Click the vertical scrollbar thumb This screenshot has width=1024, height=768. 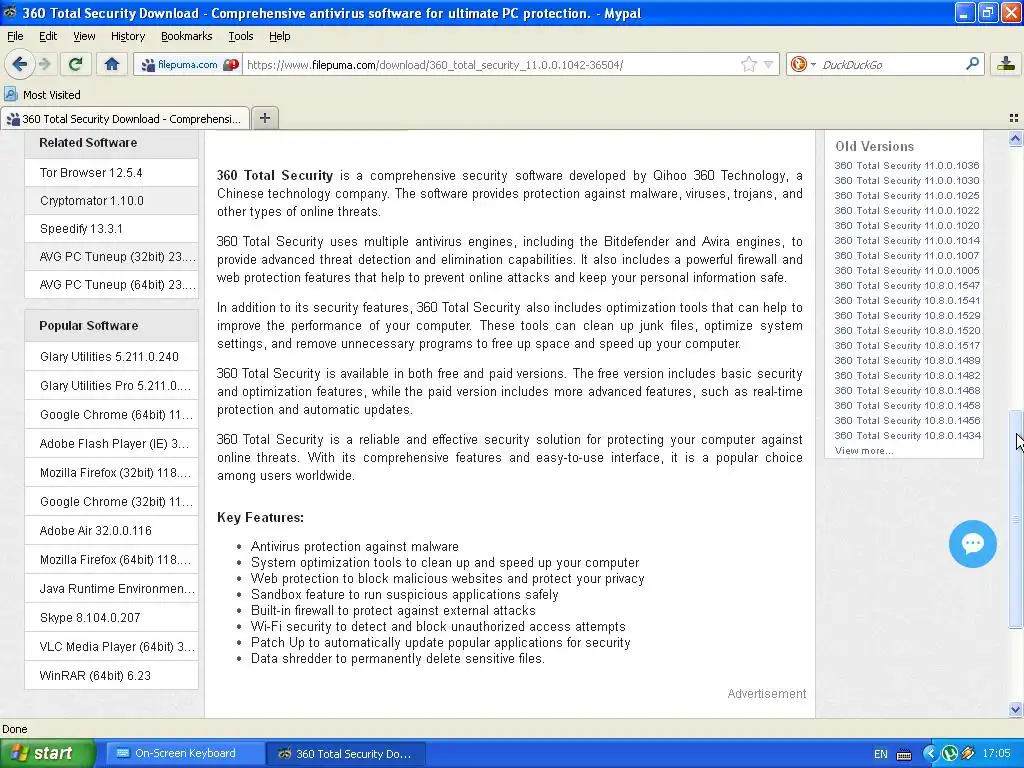[1015, 519]
